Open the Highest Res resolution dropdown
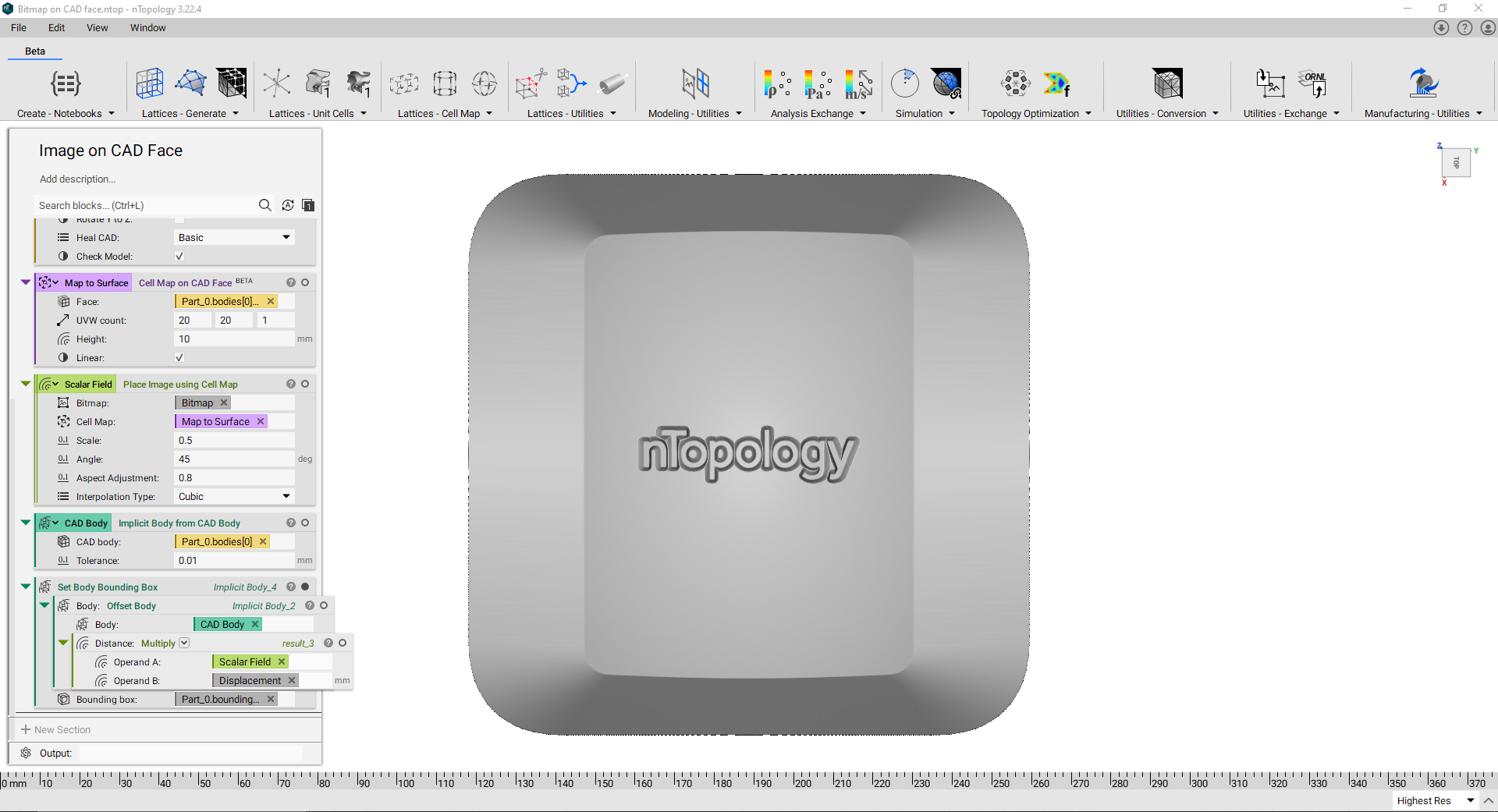Image resolution: width=1498 pixels, height=812 pixels. click(1436, 800)
